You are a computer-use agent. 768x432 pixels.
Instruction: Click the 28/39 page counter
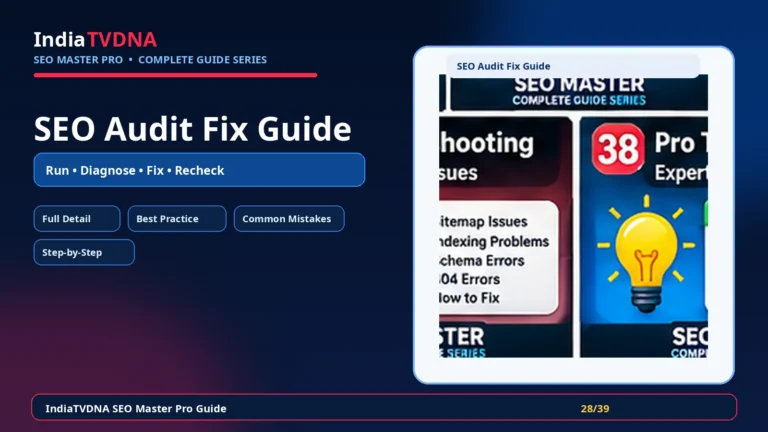595,408
